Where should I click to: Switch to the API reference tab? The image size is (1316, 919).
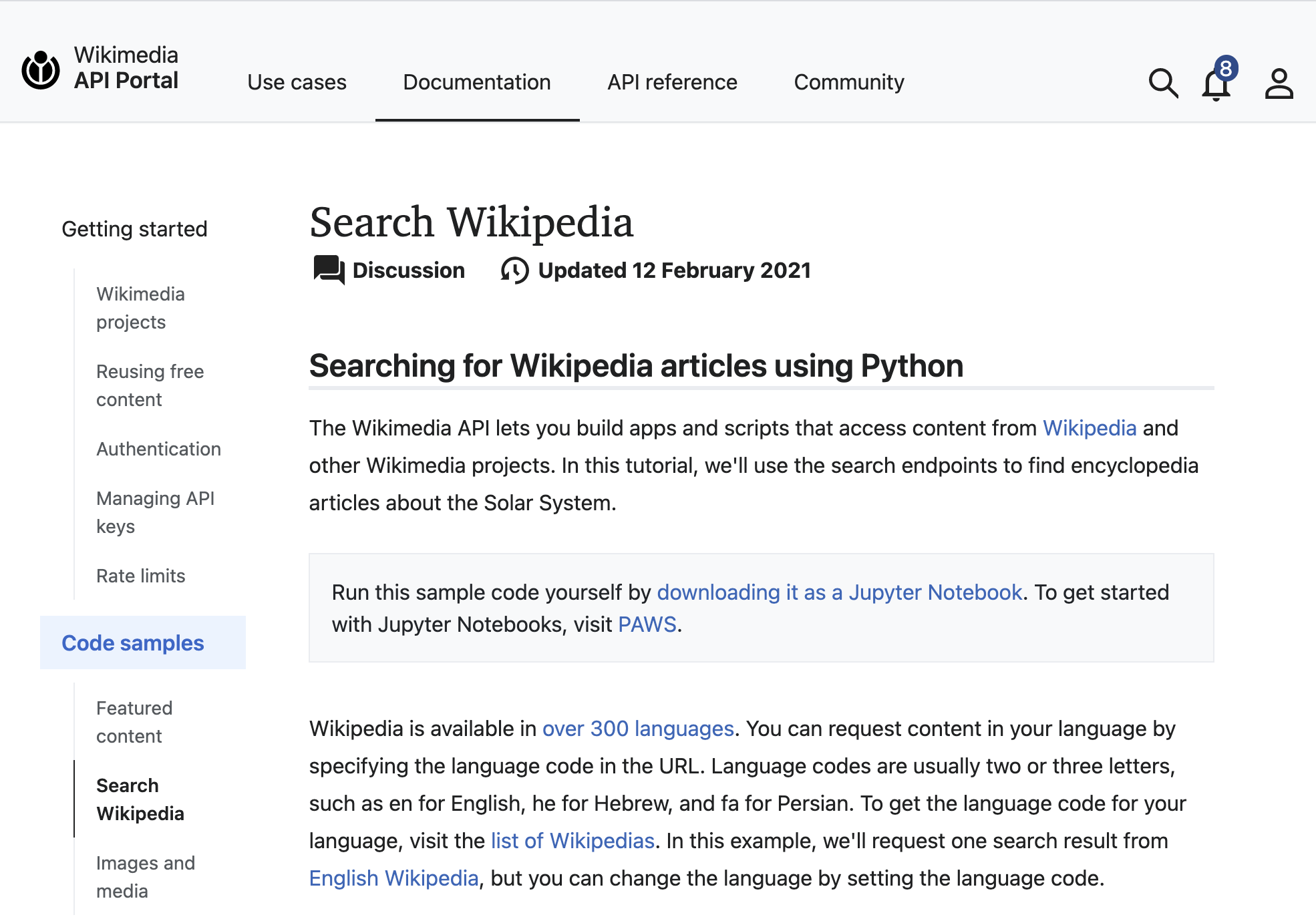[x=672, y=82]
